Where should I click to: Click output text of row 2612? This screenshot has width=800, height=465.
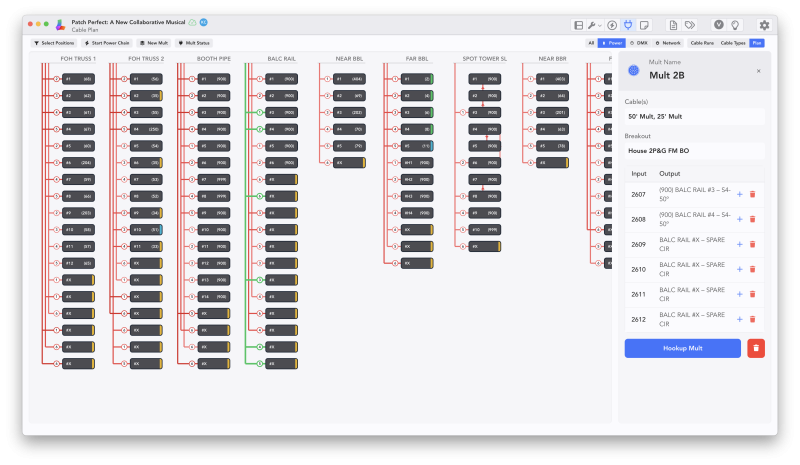[x=692, y=320]
